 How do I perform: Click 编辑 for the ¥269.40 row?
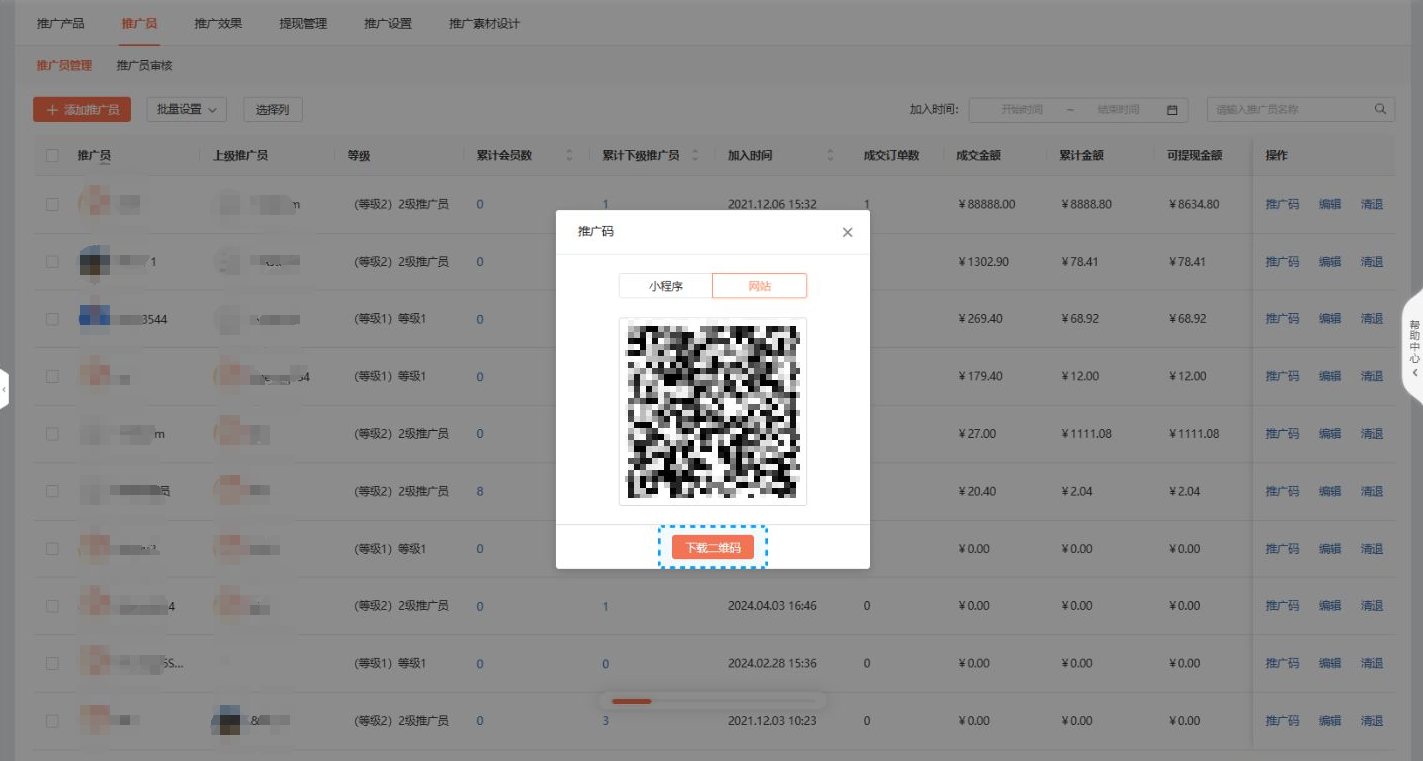click(1330, 319)
